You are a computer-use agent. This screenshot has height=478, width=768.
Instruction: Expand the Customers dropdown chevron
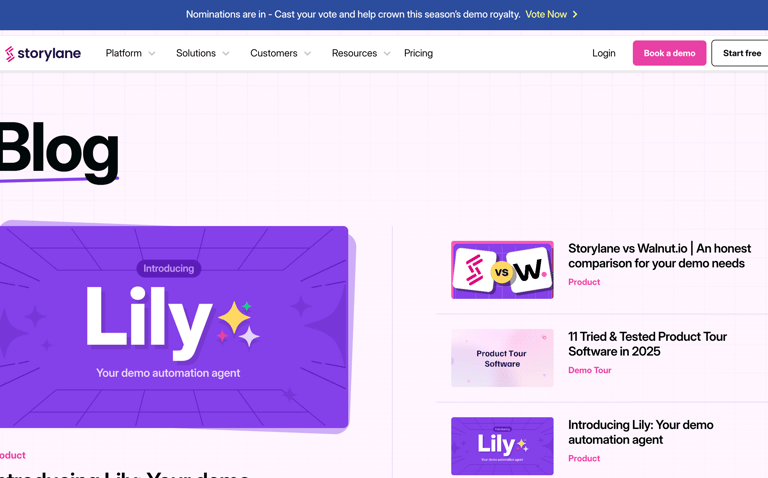308,53
